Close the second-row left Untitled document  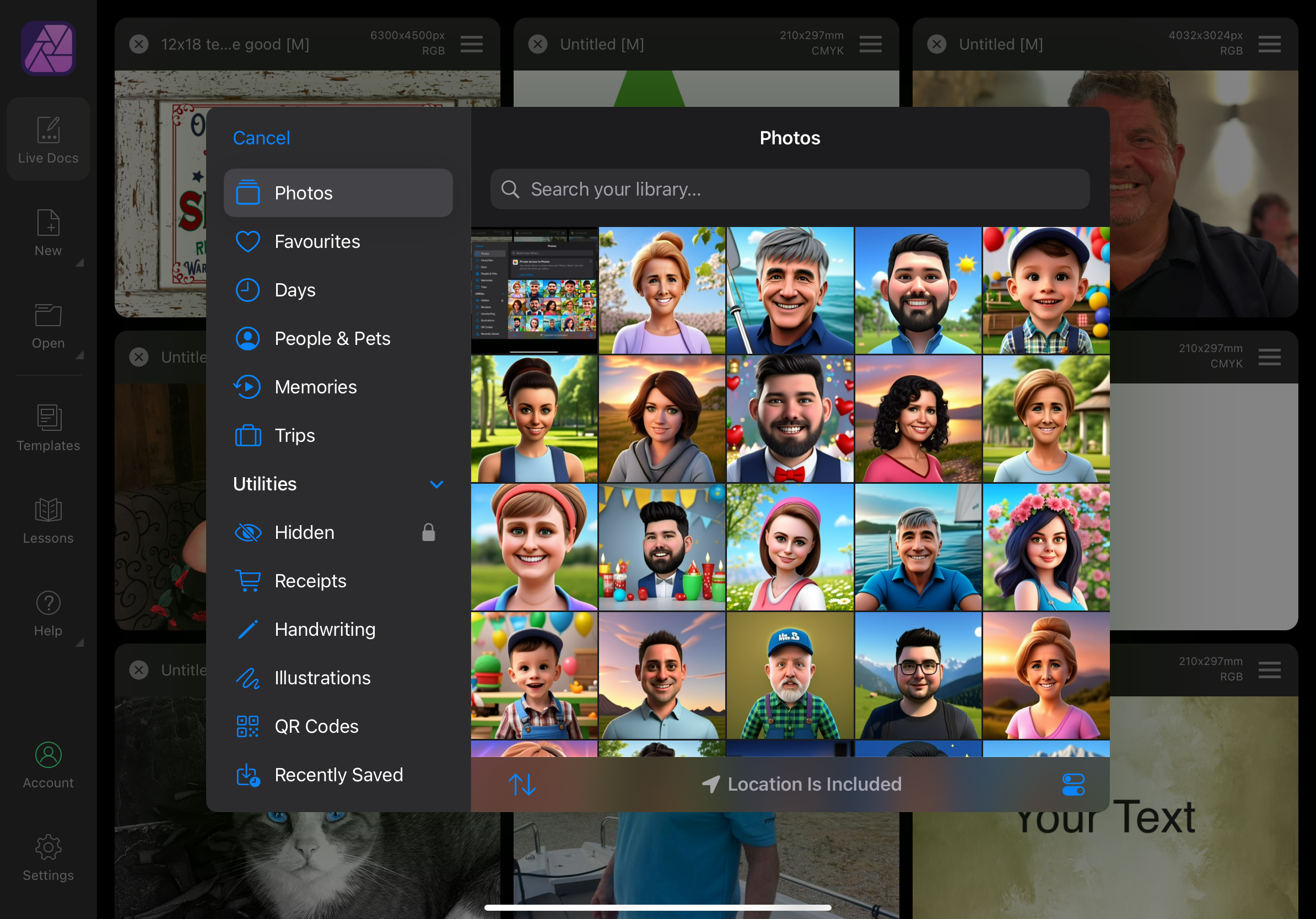[139, 357]
